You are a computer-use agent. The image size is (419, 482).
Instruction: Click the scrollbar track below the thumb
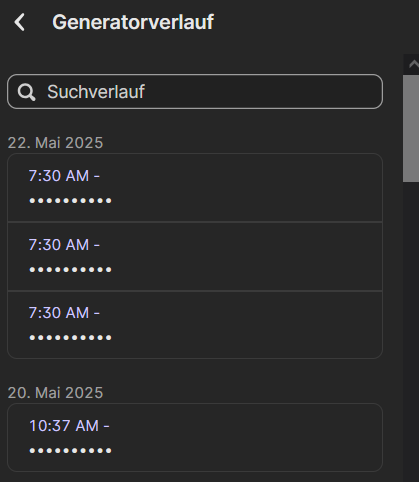[x=411, y=330]
